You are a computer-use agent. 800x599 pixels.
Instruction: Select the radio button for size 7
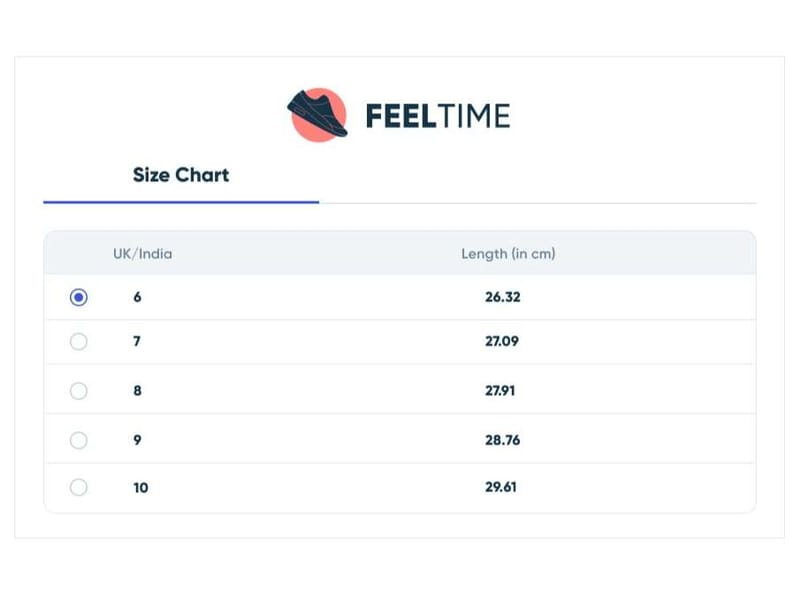[79, 342]
